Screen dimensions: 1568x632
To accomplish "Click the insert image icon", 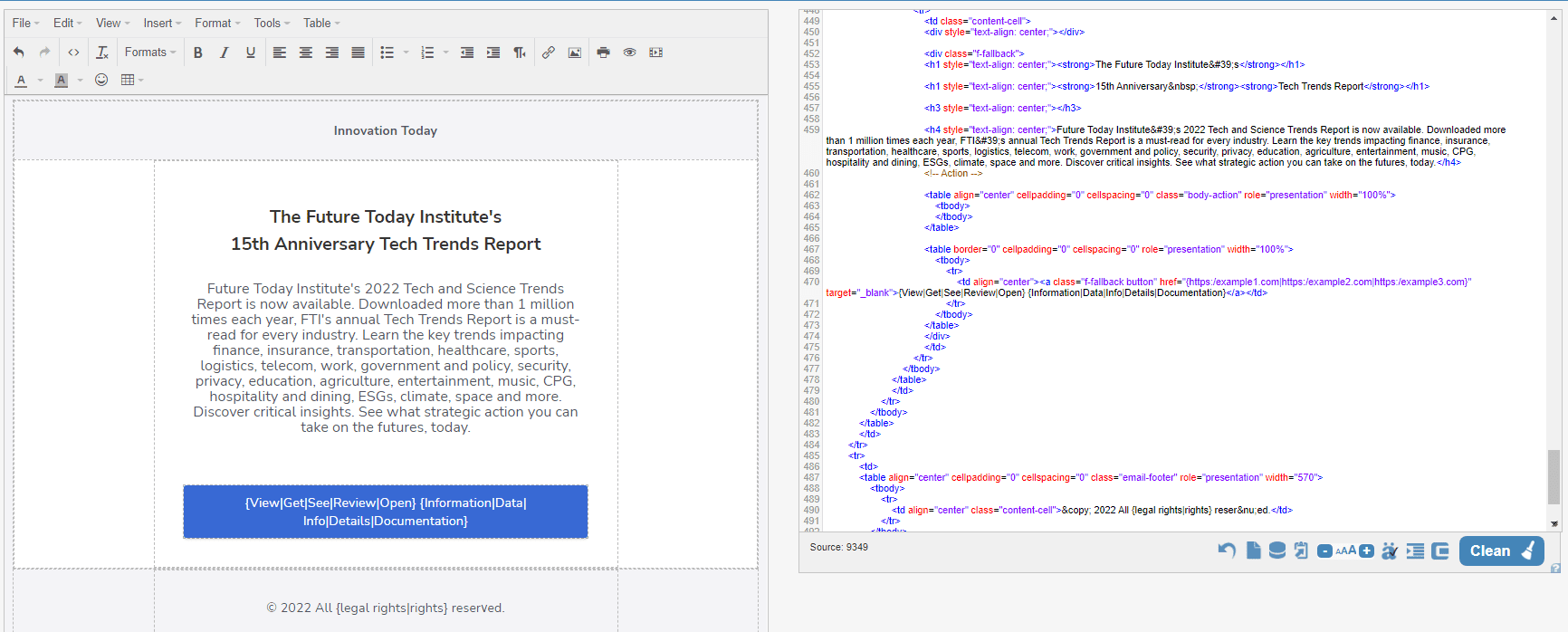I will pos(575,53).
